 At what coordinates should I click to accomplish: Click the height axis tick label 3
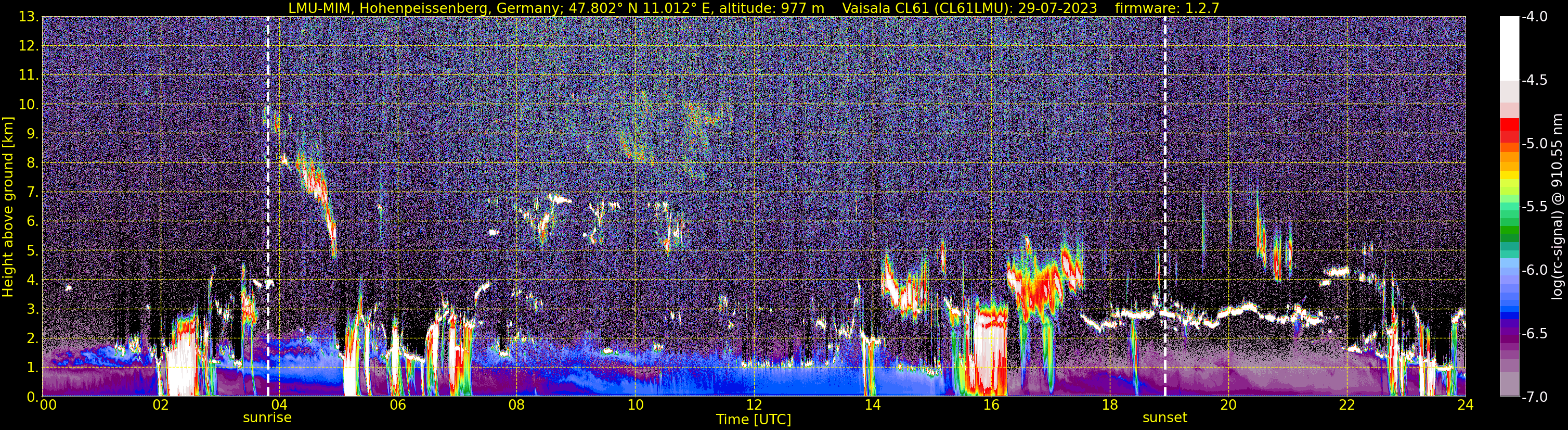(x=32, y=309)
